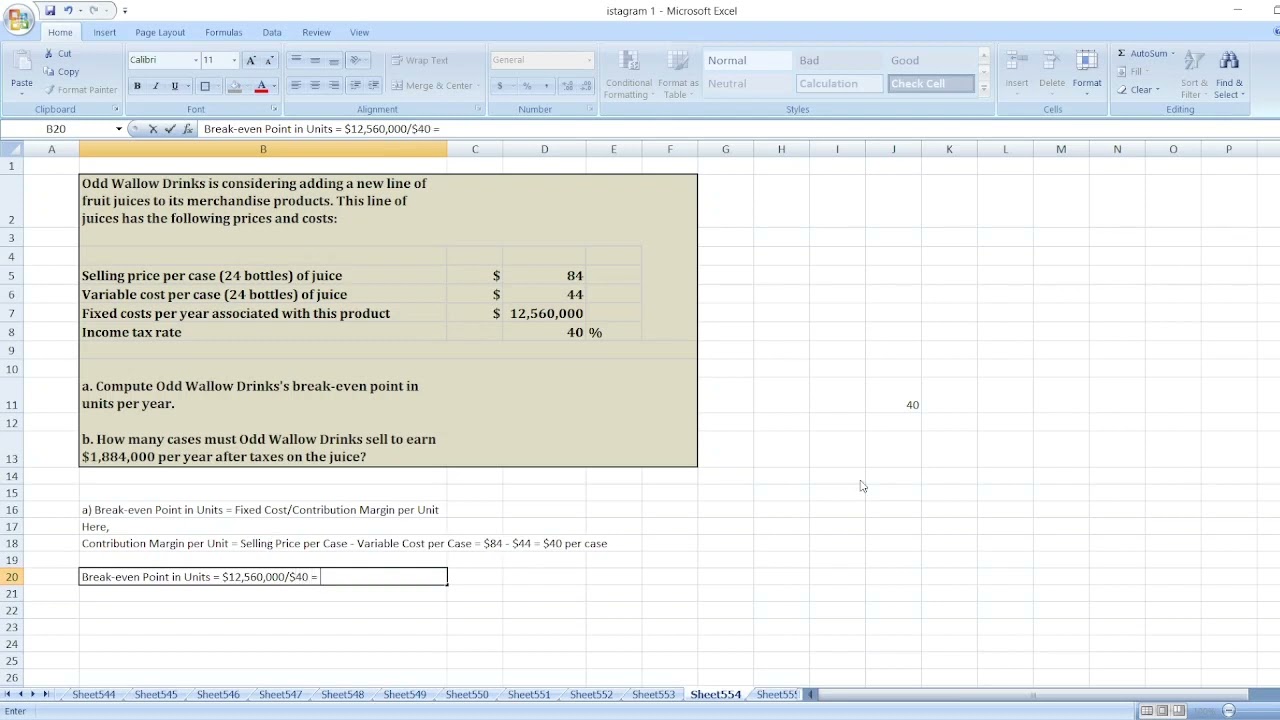Click the Office button logo

point(18,18)
